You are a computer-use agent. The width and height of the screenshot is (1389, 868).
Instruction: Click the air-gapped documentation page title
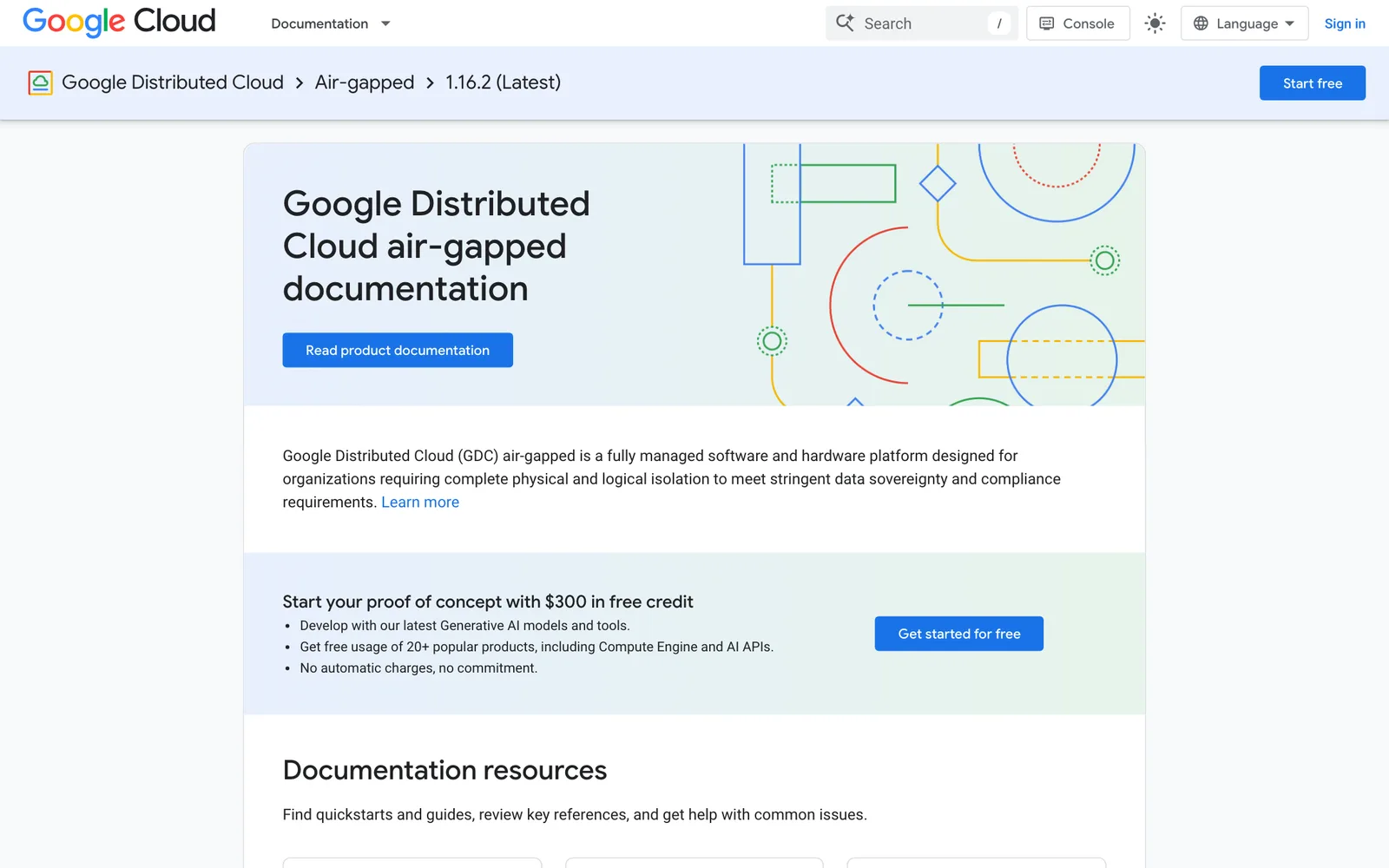pos(437,246)
